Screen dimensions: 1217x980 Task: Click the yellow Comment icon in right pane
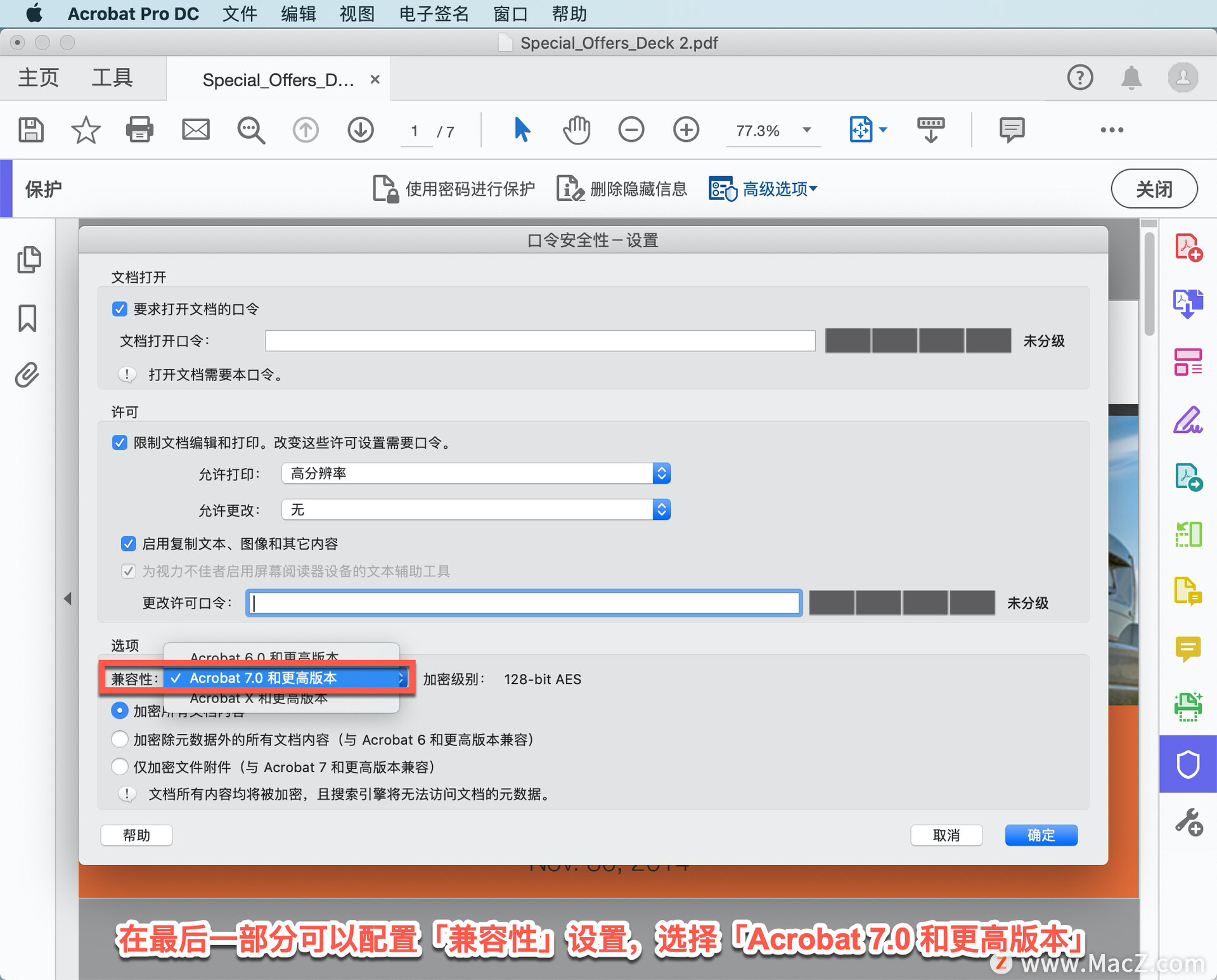point(1188,649)
